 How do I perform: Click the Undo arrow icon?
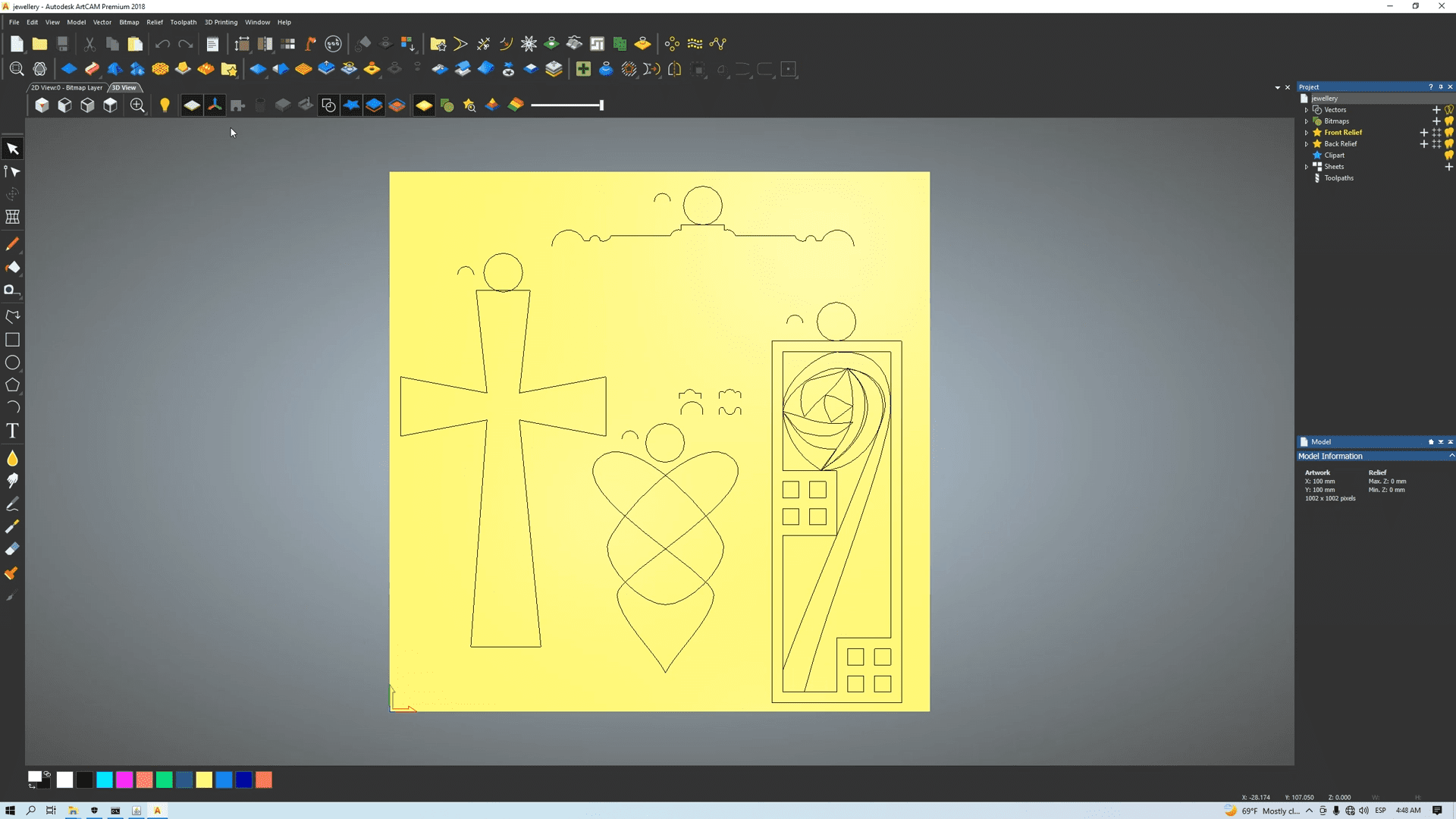coord(162,44)
